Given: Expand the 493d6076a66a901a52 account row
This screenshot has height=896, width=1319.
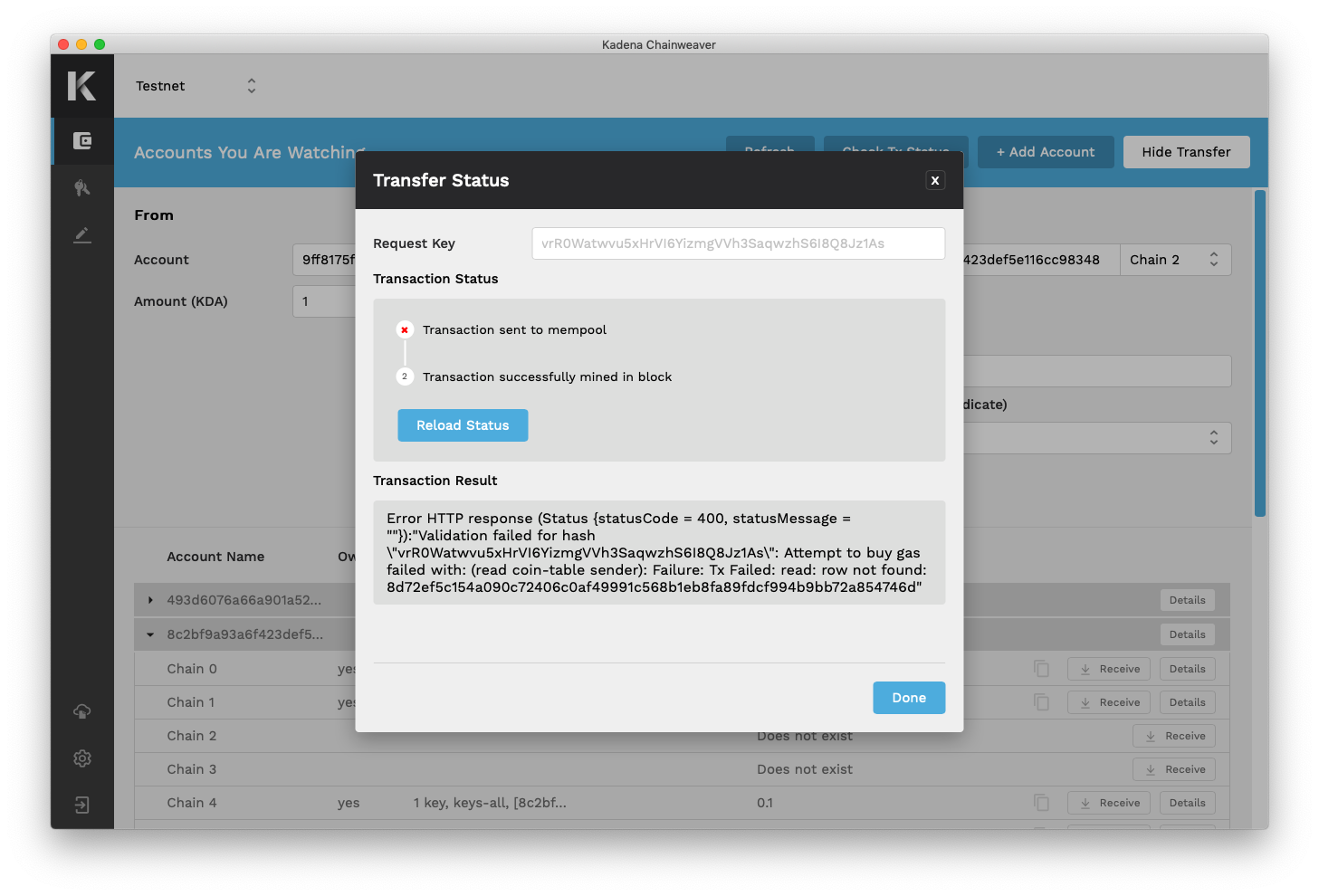Looking at the screenshot, I should (150, 600).
